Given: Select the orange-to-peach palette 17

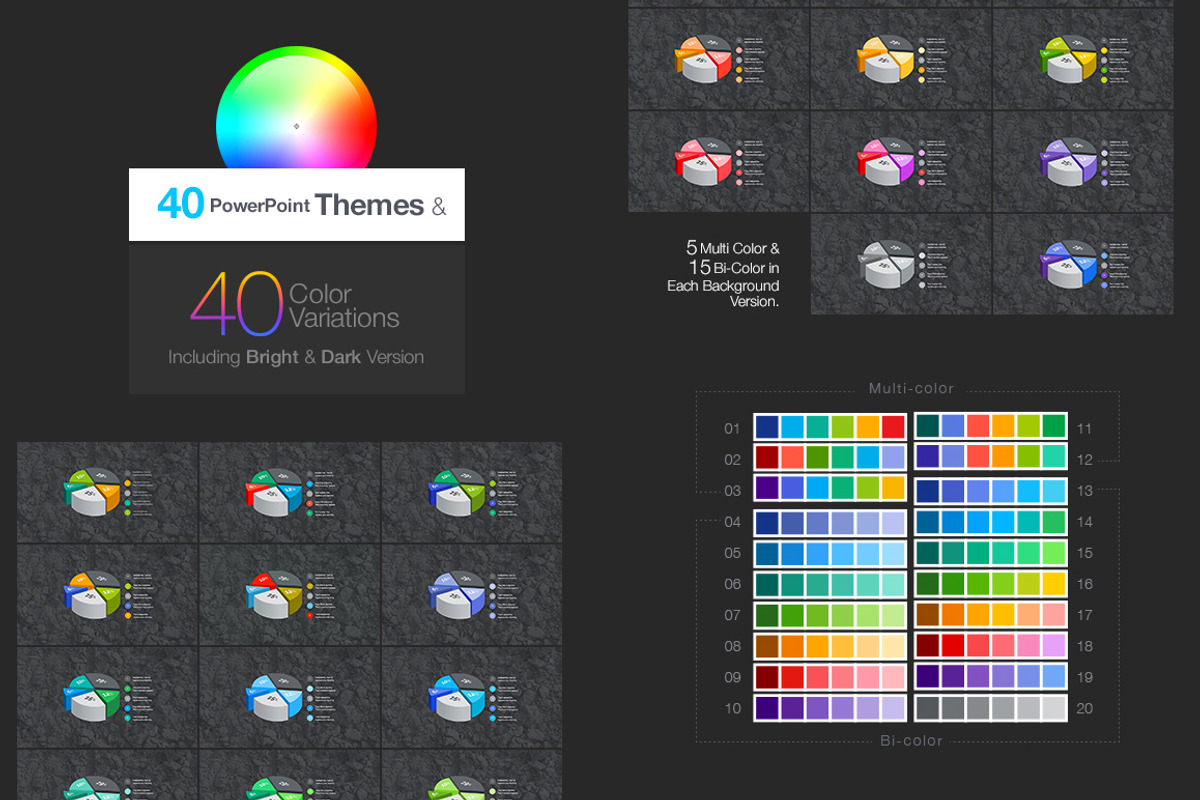Looking at the screenshot, I should click(x=991, y=615).
